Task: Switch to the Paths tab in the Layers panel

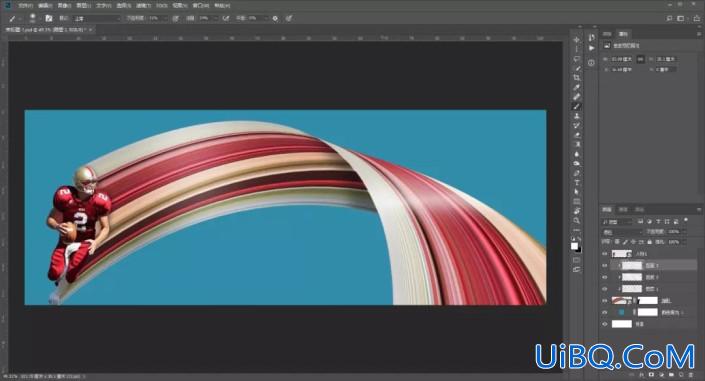Action: pos(639,210)
